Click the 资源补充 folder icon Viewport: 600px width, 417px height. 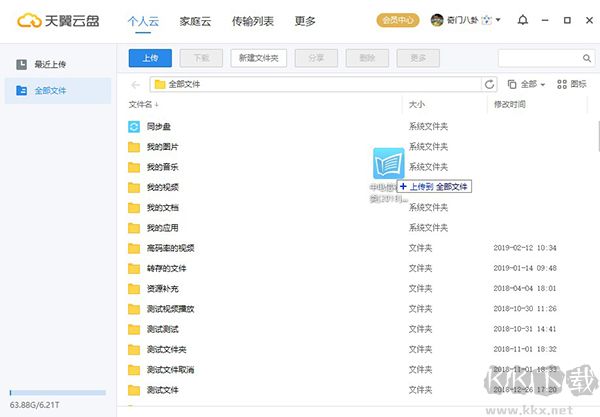click(x=134, y=289)
